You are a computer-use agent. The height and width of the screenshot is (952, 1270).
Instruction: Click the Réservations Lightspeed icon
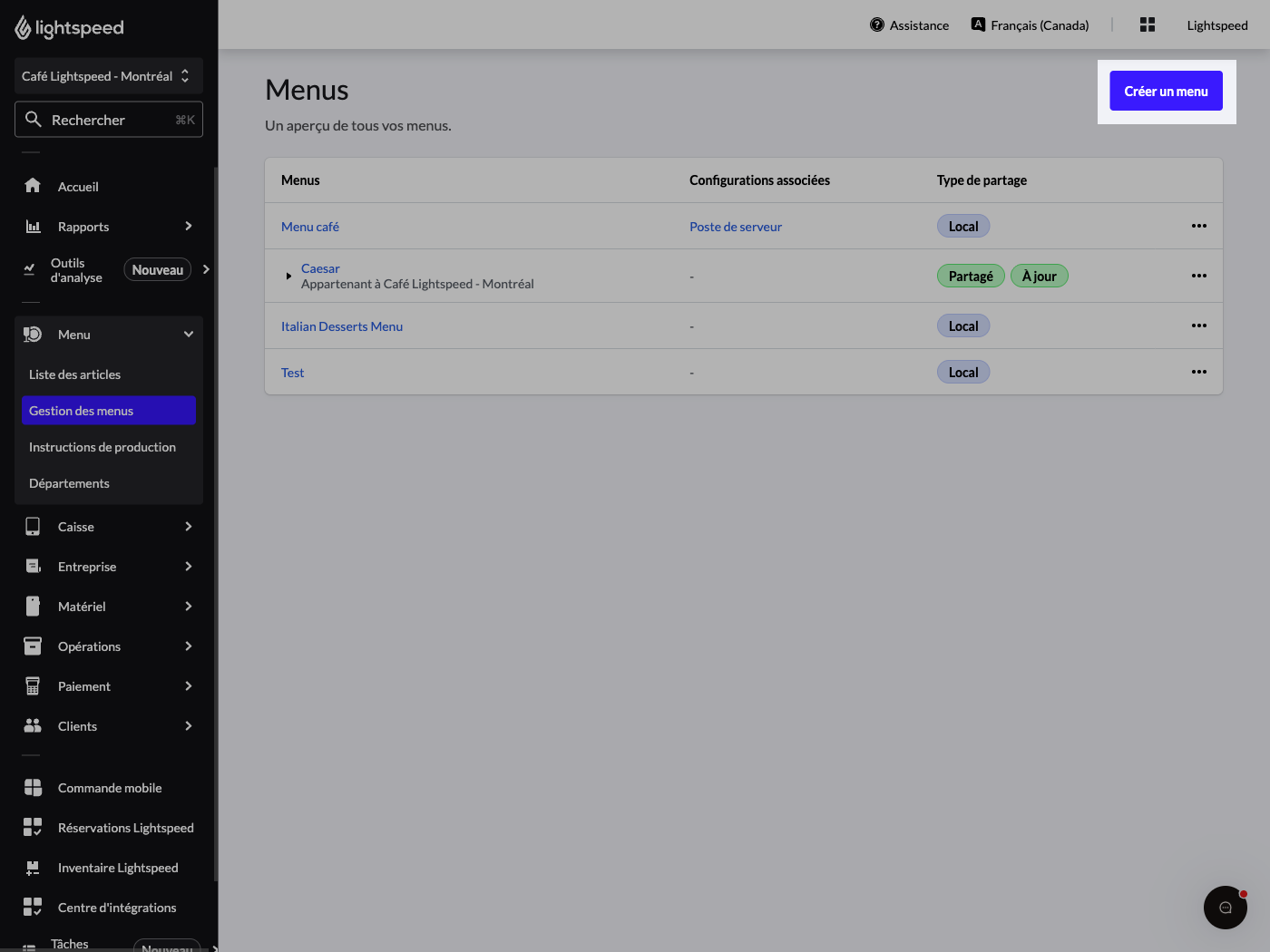(33, 828)
